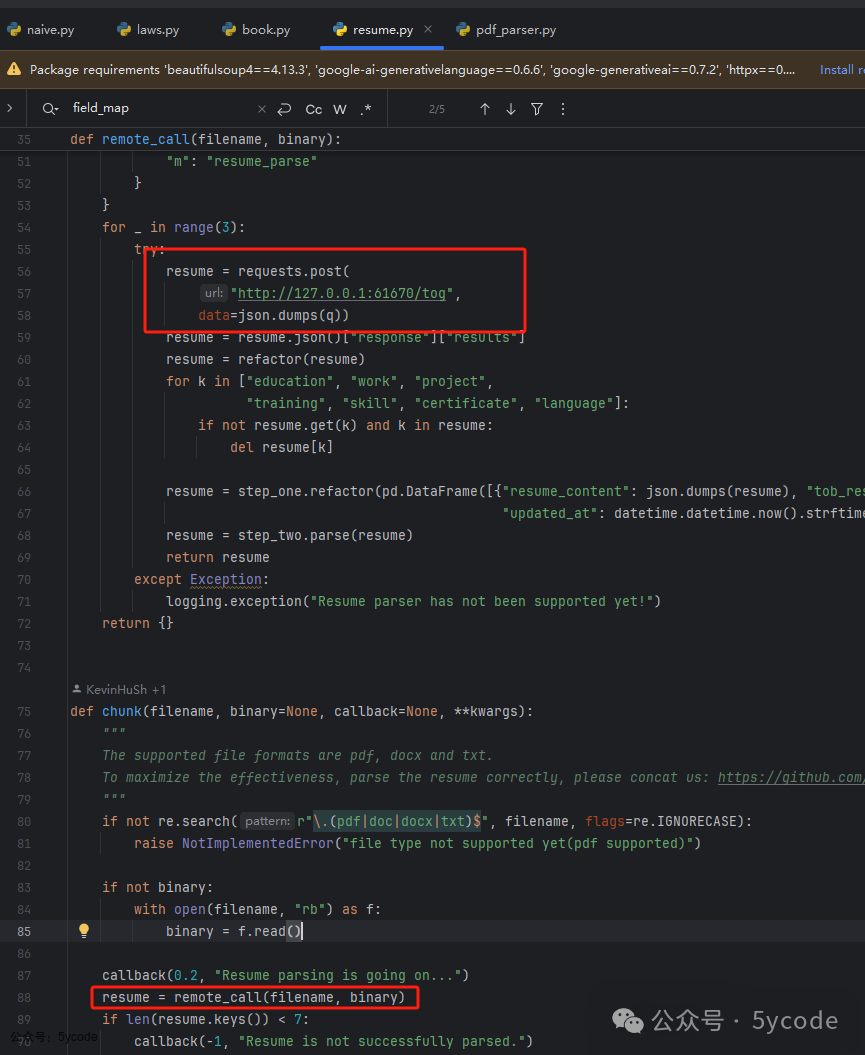The width and height of the screenshot is (865, 1055).
Task: Go to previous search occurrence arrow
Action: click(x=485, y=109)
